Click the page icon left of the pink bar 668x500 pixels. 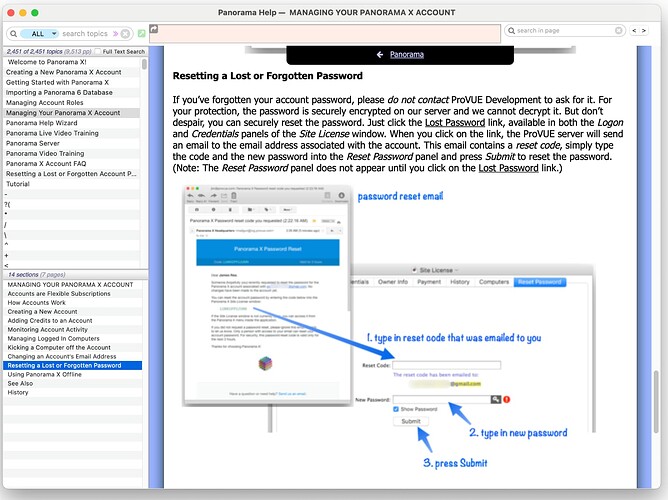pos(154,30)
